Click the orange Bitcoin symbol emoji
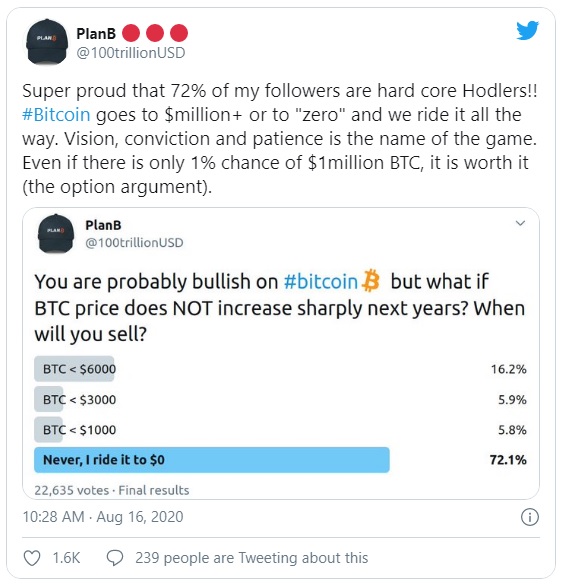 coord(372,281)
